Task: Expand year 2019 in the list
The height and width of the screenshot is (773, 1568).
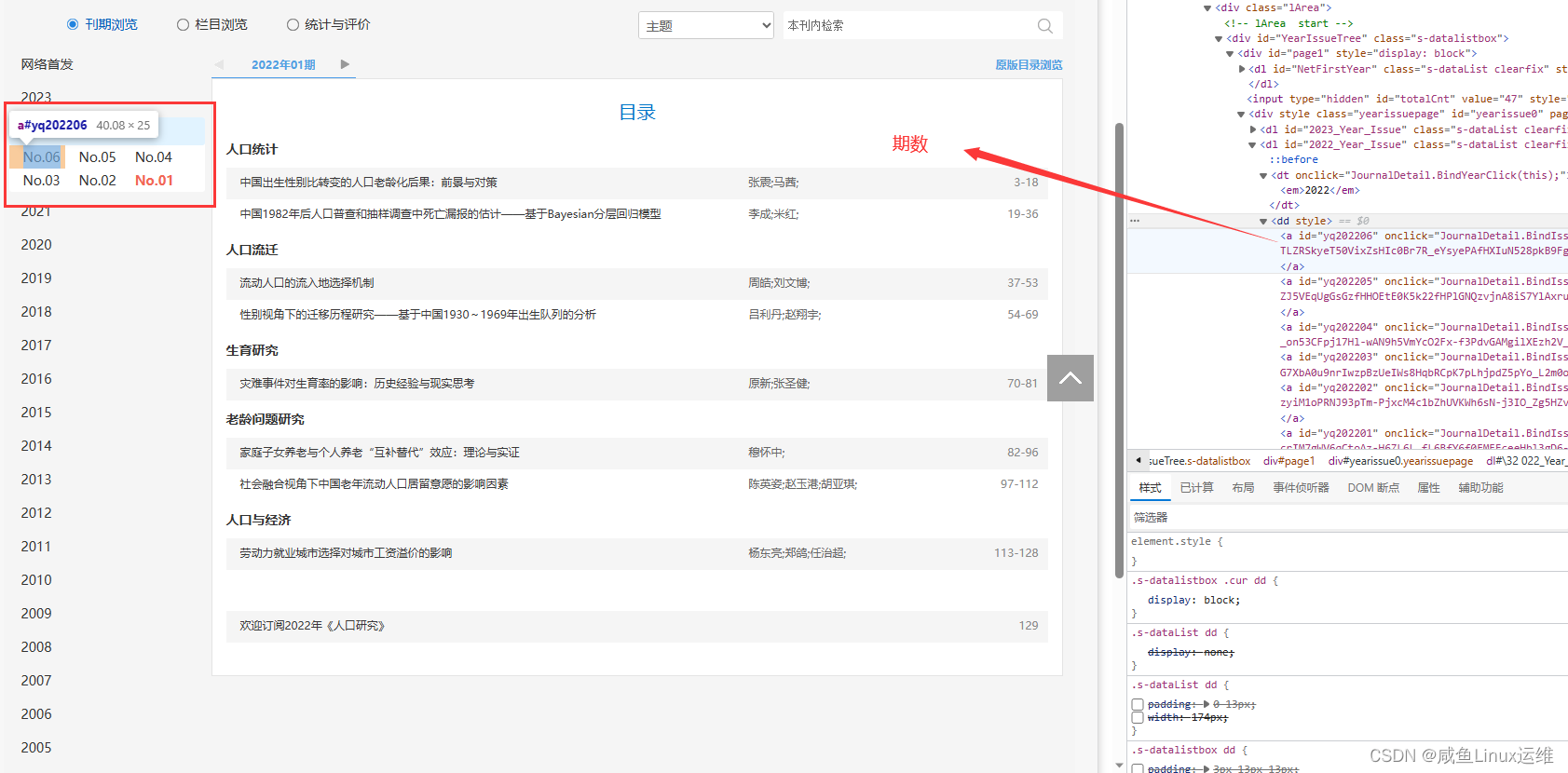Action: click(x=36, y=278)
